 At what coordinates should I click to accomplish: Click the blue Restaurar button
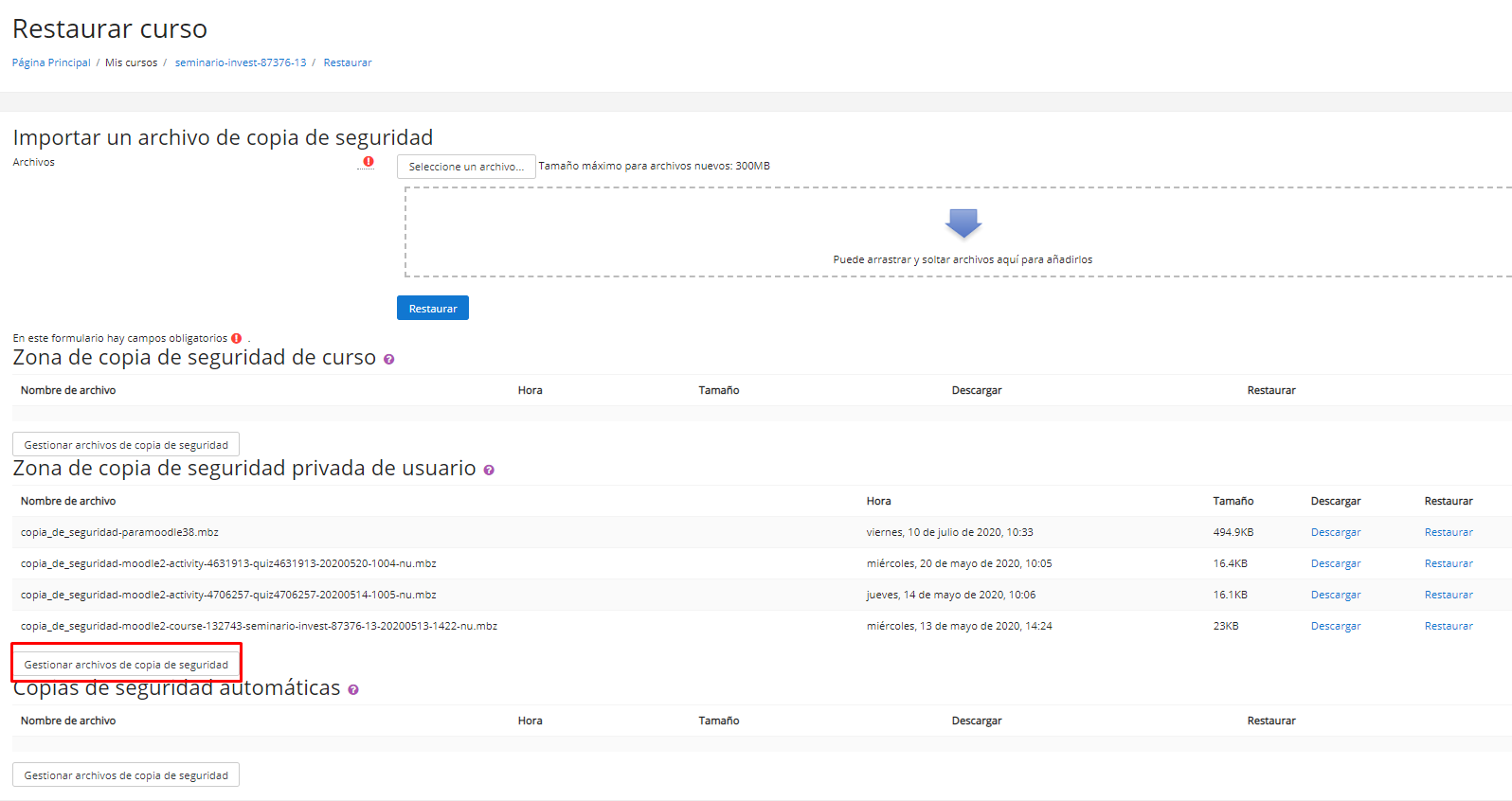coord(432,309)
